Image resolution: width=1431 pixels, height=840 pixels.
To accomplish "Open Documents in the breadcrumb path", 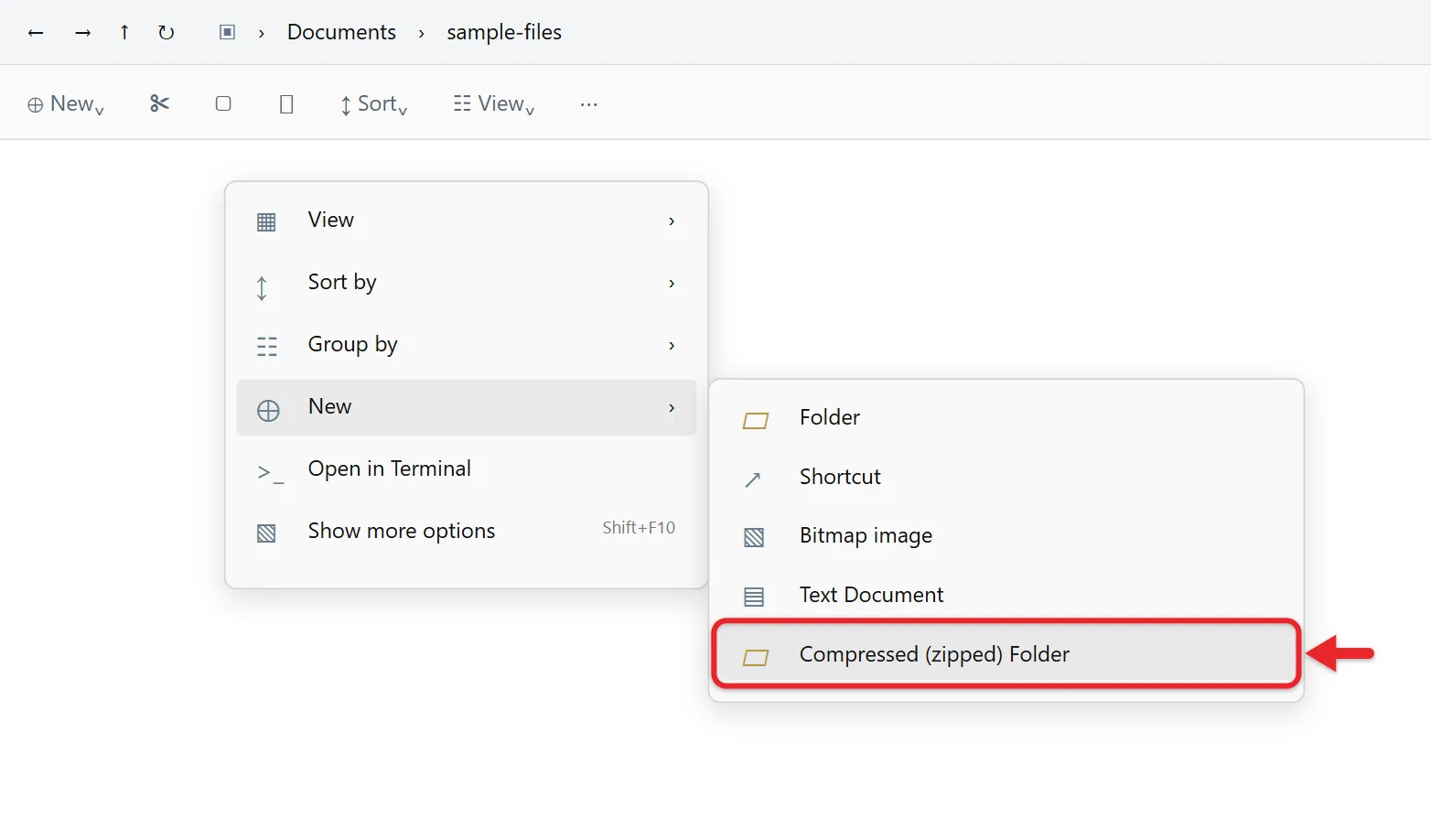I will (341, 32).
